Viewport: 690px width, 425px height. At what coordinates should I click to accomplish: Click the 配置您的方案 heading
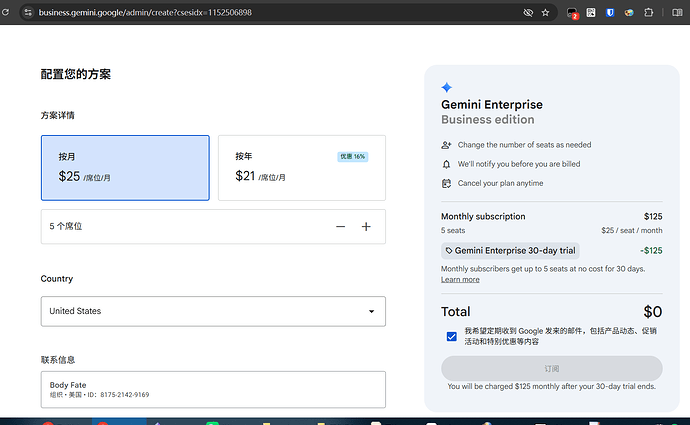(76, 74)
